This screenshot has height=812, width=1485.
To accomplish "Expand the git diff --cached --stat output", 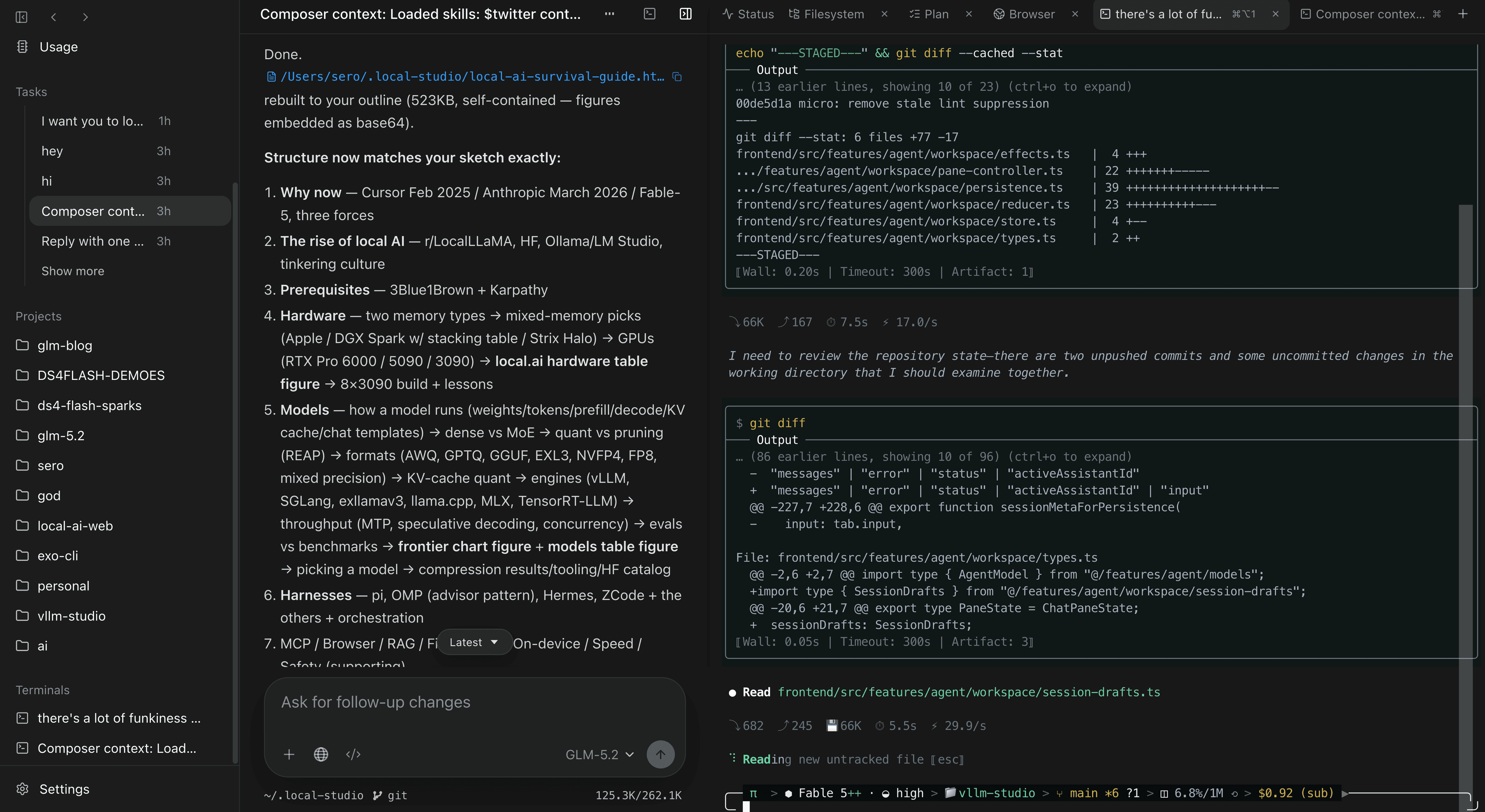I will point(934,87).
